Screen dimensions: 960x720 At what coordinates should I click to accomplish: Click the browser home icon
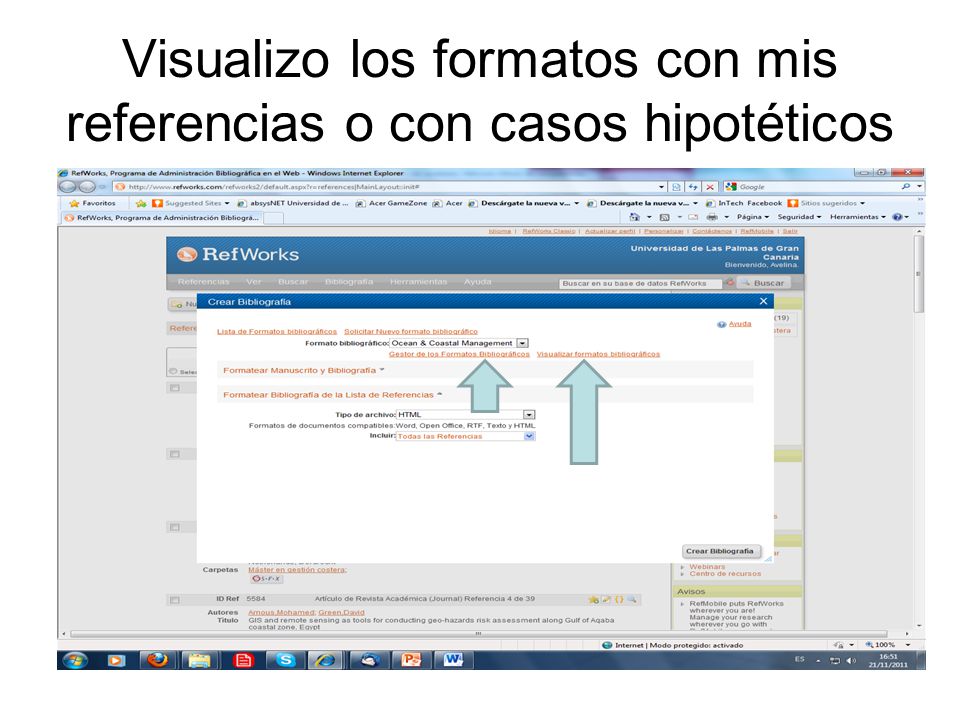coord(634,217)
